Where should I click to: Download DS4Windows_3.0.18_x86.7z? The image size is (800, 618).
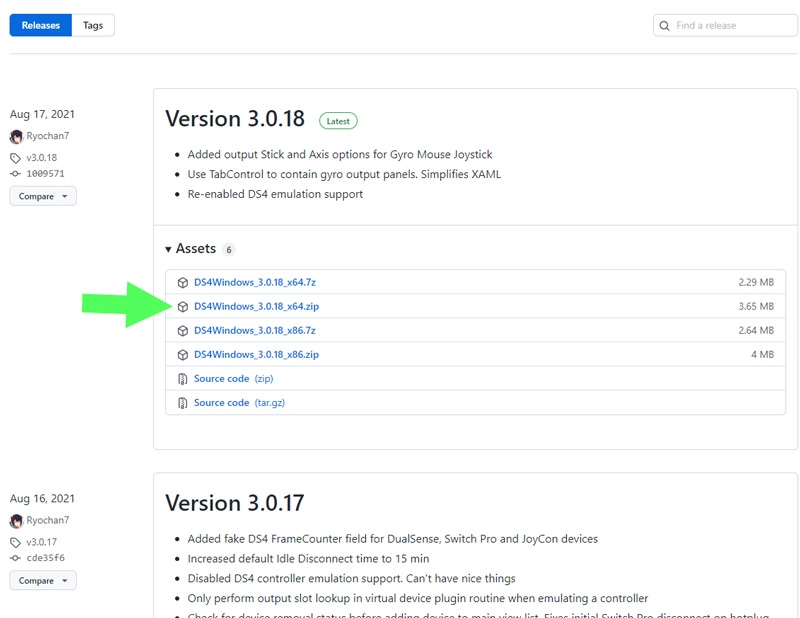click(x=254, y=331)
